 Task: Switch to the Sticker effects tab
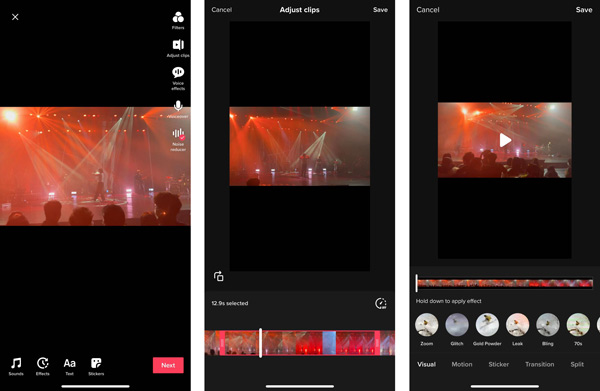(499, 364)
